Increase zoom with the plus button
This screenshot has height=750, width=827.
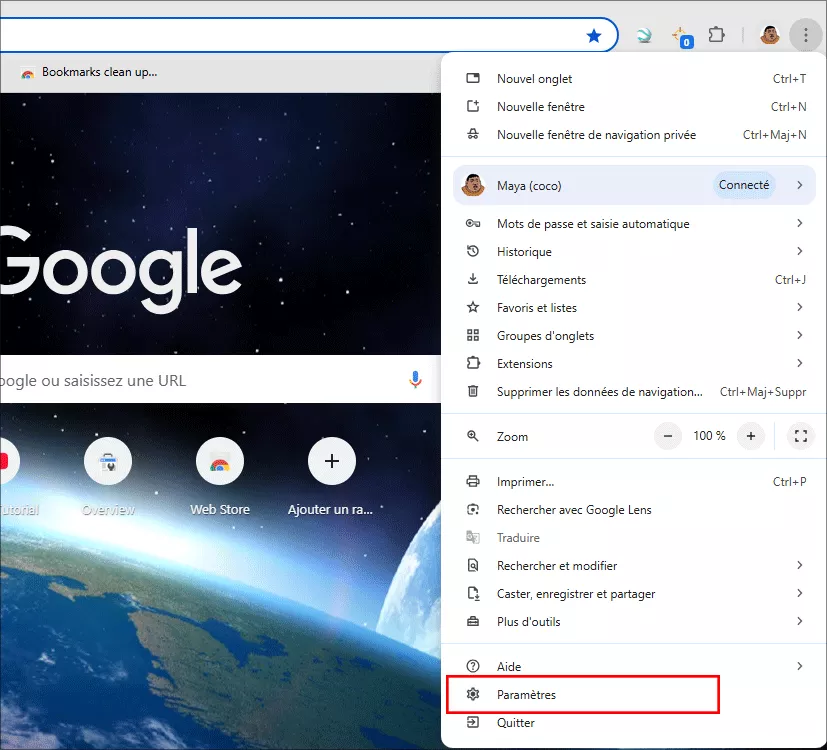(750, 436)
